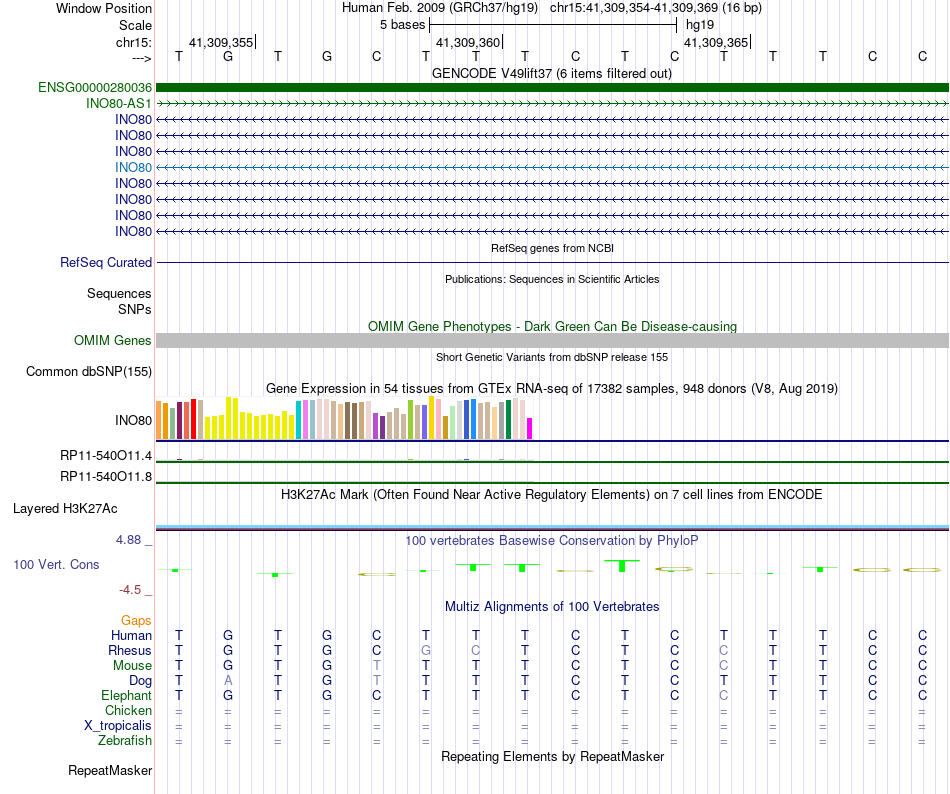Select the magenta bar in INO80 GTEx chart
This screenshot has height=794, width=950.
point(530,428)
